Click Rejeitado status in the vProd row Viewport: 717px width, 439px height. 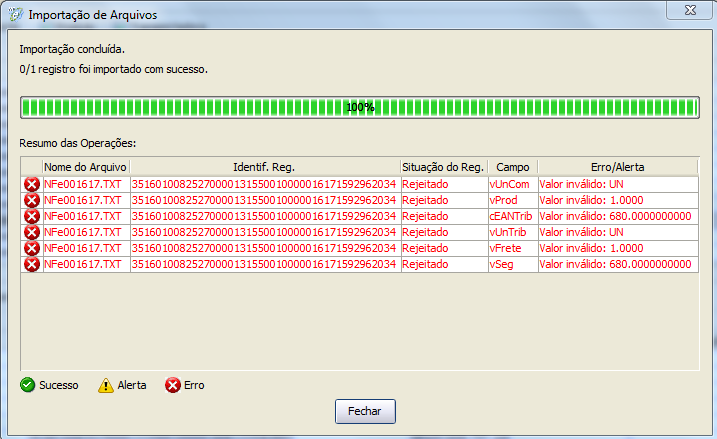[425, 200]
